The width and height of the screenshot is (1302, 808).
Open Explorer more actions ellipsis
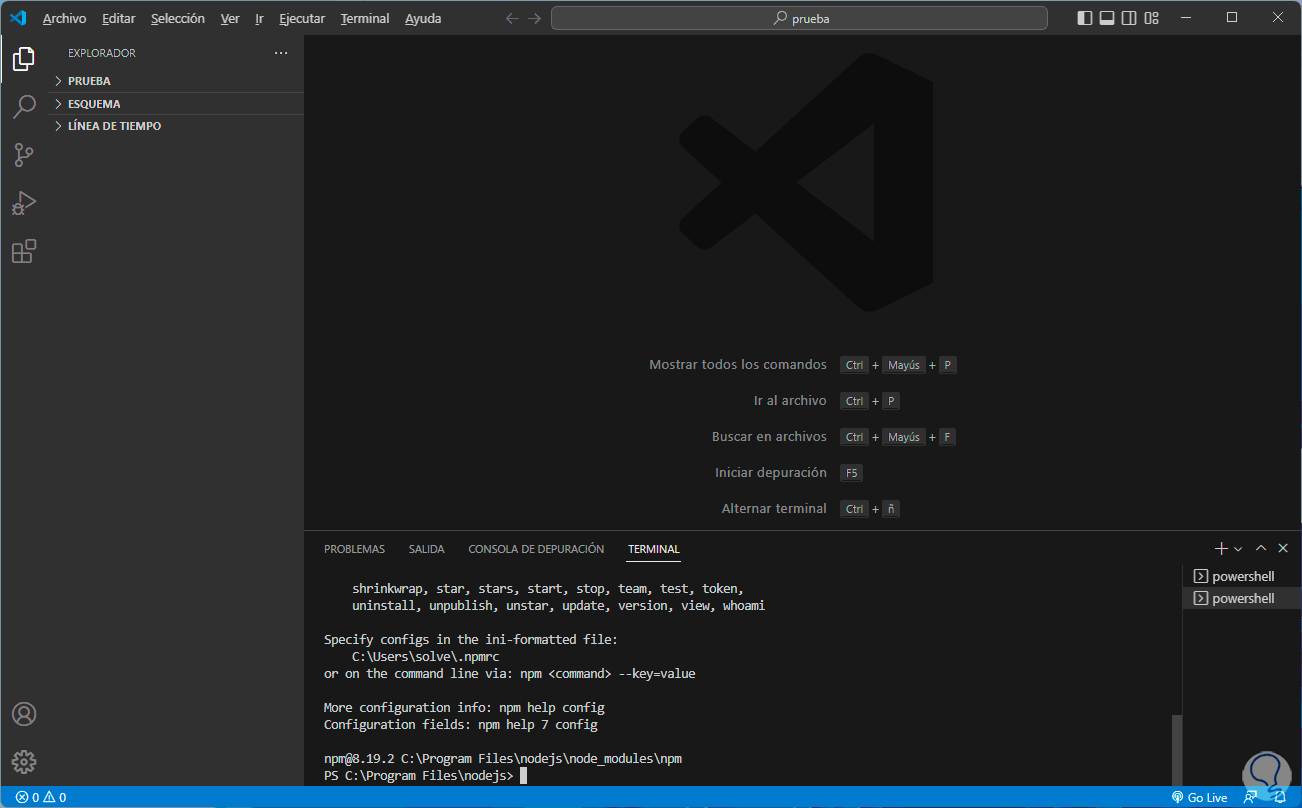click(x=281, y=53)
